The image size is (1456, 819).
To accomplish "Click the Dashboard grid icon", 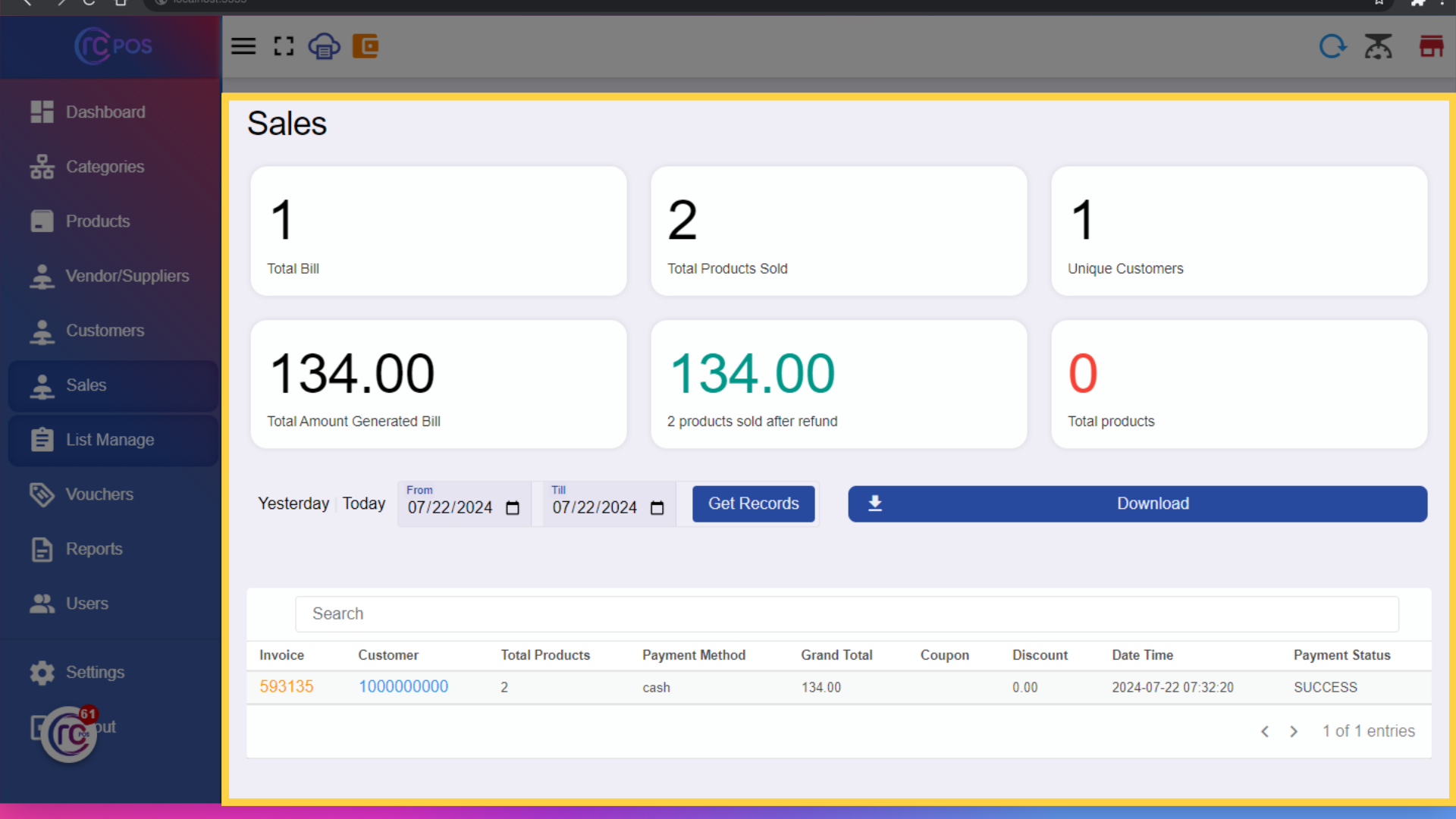I will tap(42, 111).
